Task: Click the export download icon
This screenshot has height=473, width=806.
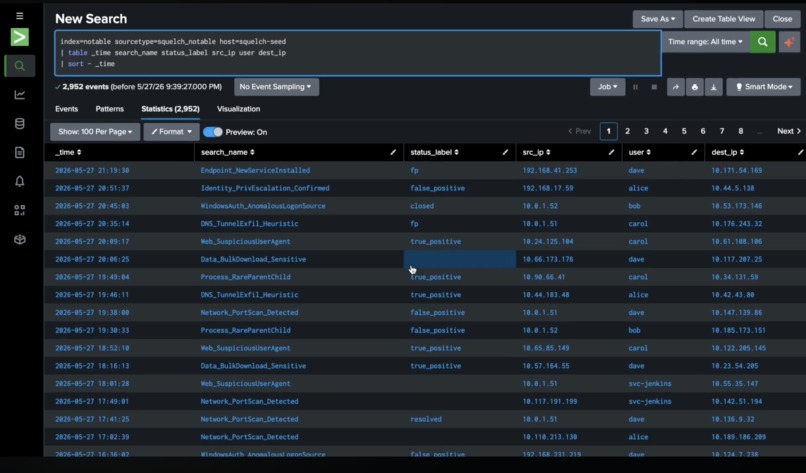Action: (x=713, y=87)
